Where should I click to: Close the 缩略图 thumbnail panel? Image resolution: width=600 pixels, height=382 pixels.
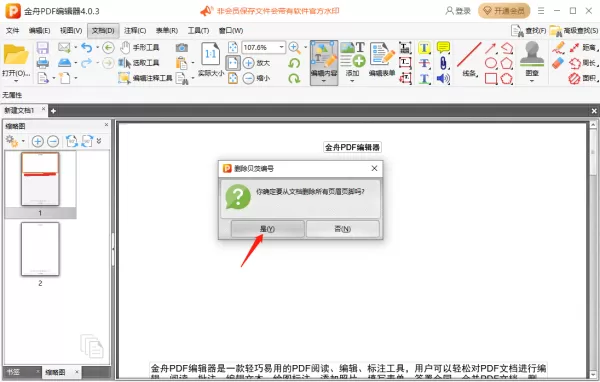click(x=106, y=125)
